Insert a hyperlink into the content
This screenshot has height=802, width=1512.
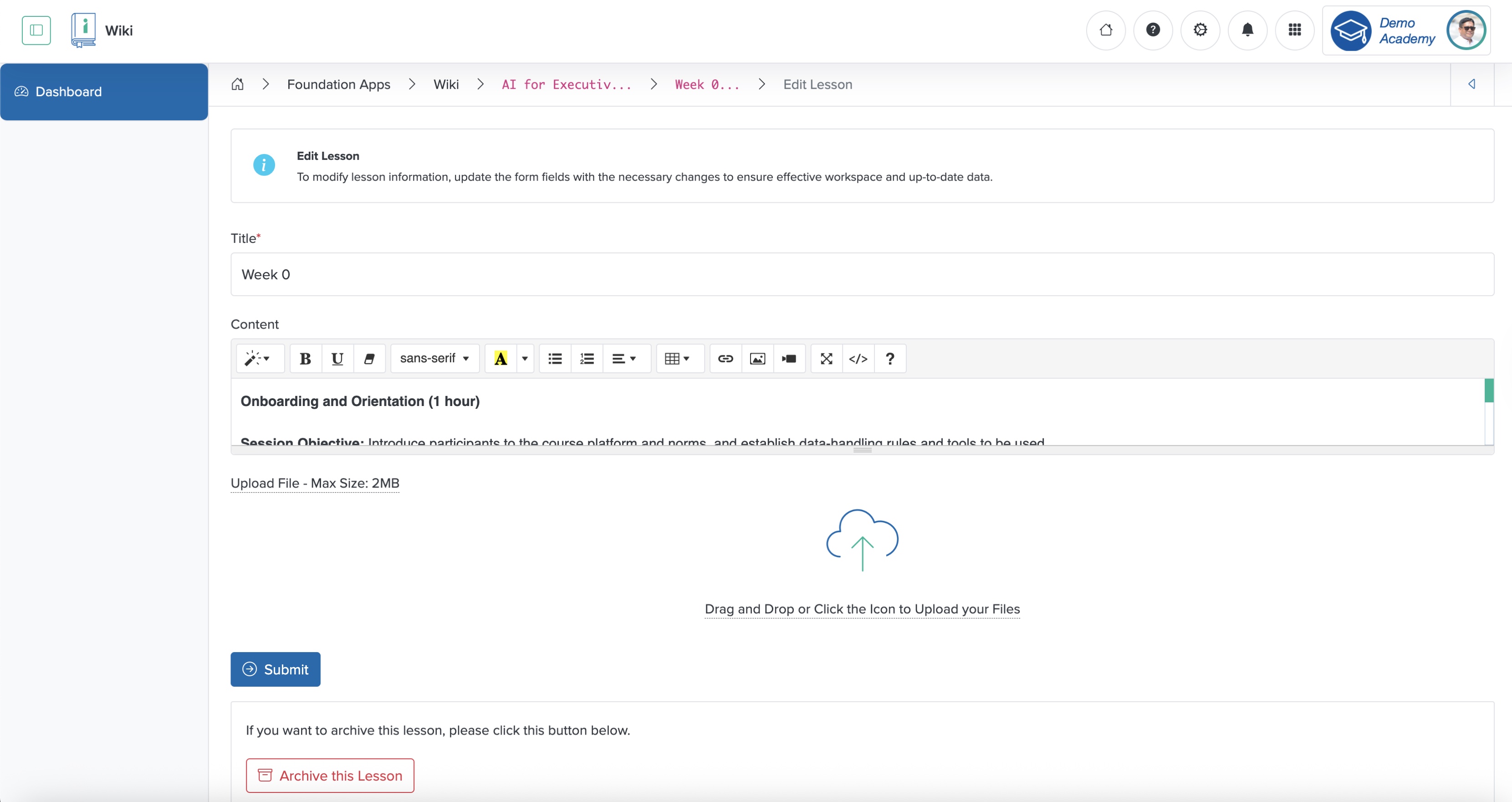pos(725,358)
